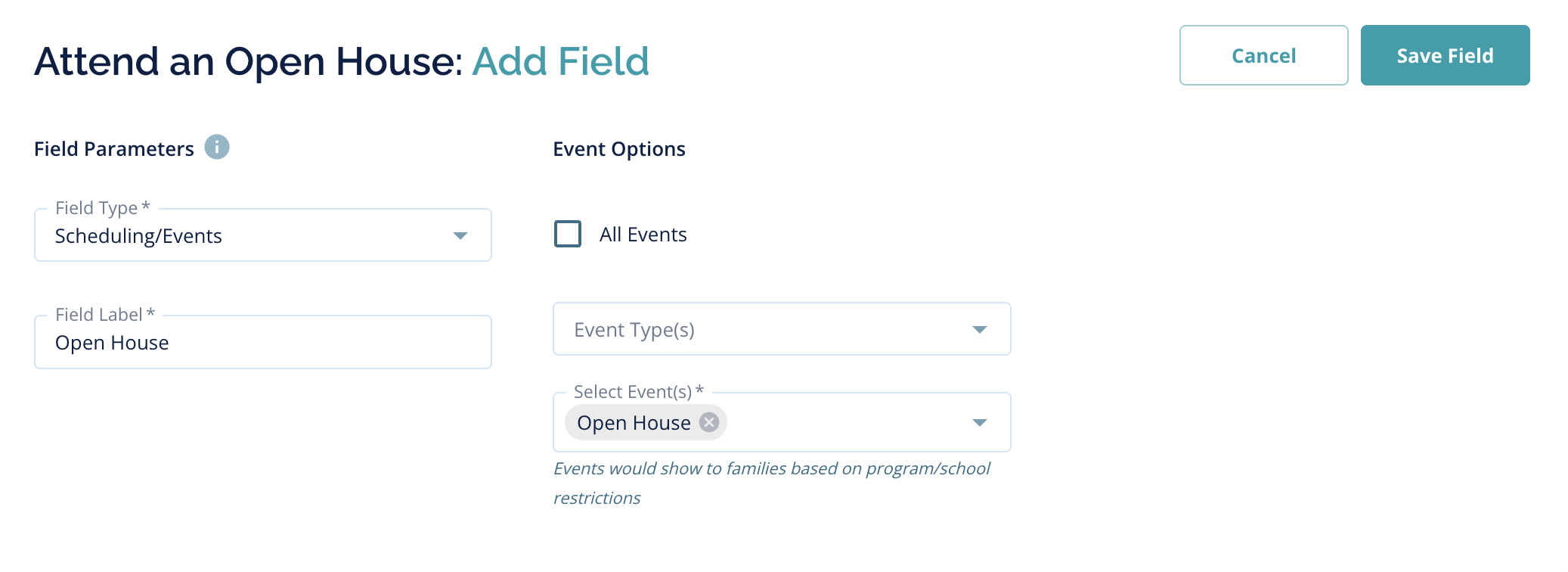Click empty space inside Select Event(s) box
Image resolution: width=1568 pixels, height=572 pixels.
(847, 423)
